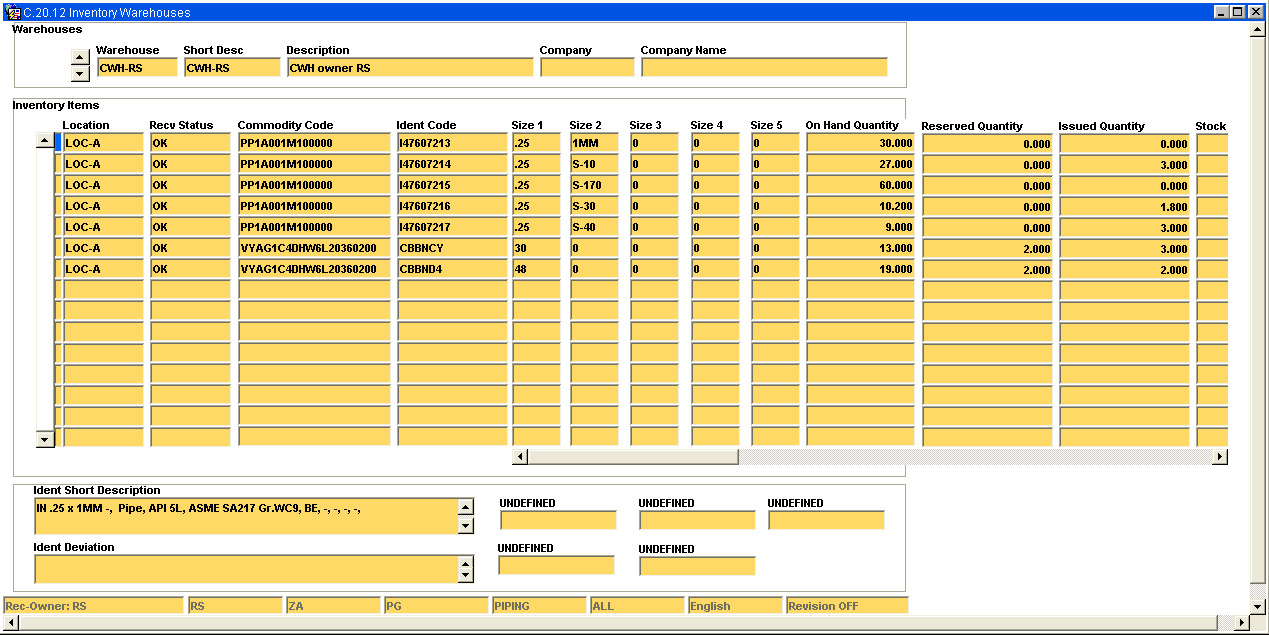Select Ident Code cell CBBND4

pyautogui.click(x=452, y=269)
